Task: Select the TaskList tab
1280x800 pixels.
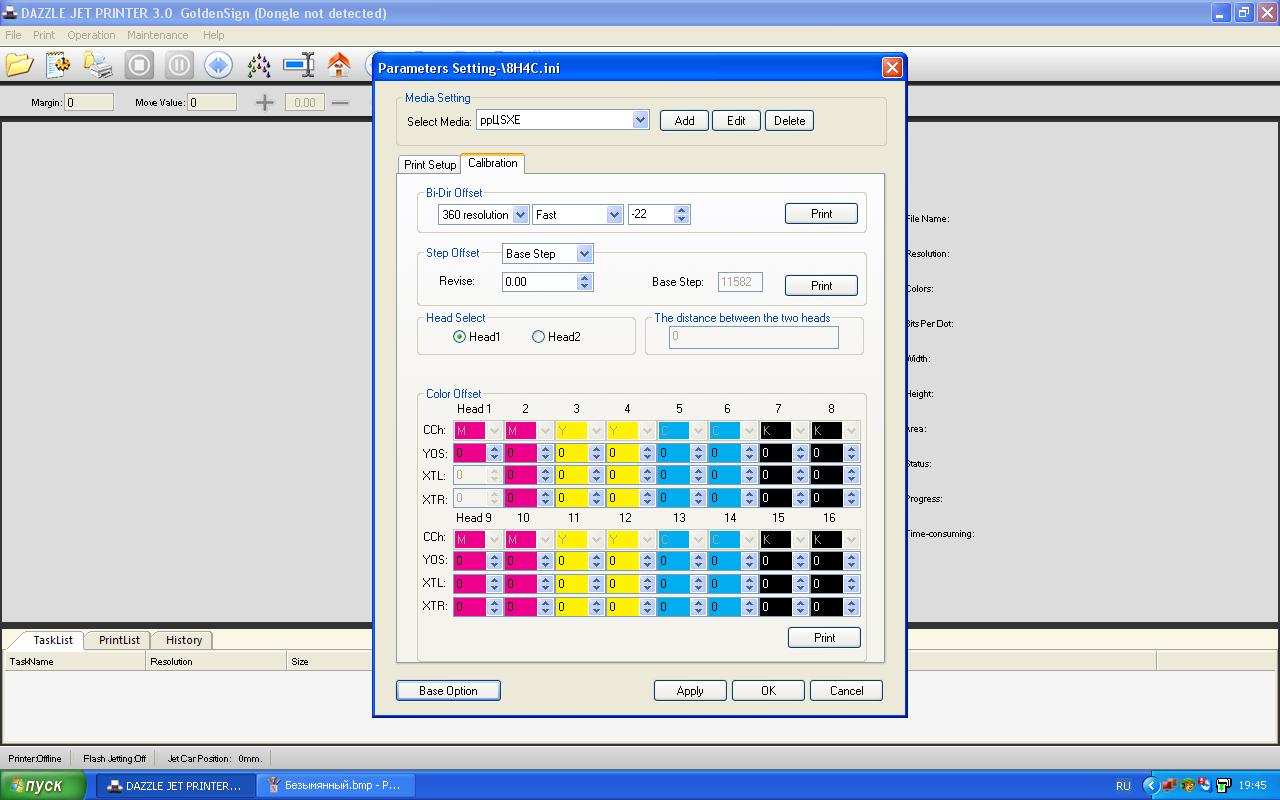Action: (x=53, y=640)
